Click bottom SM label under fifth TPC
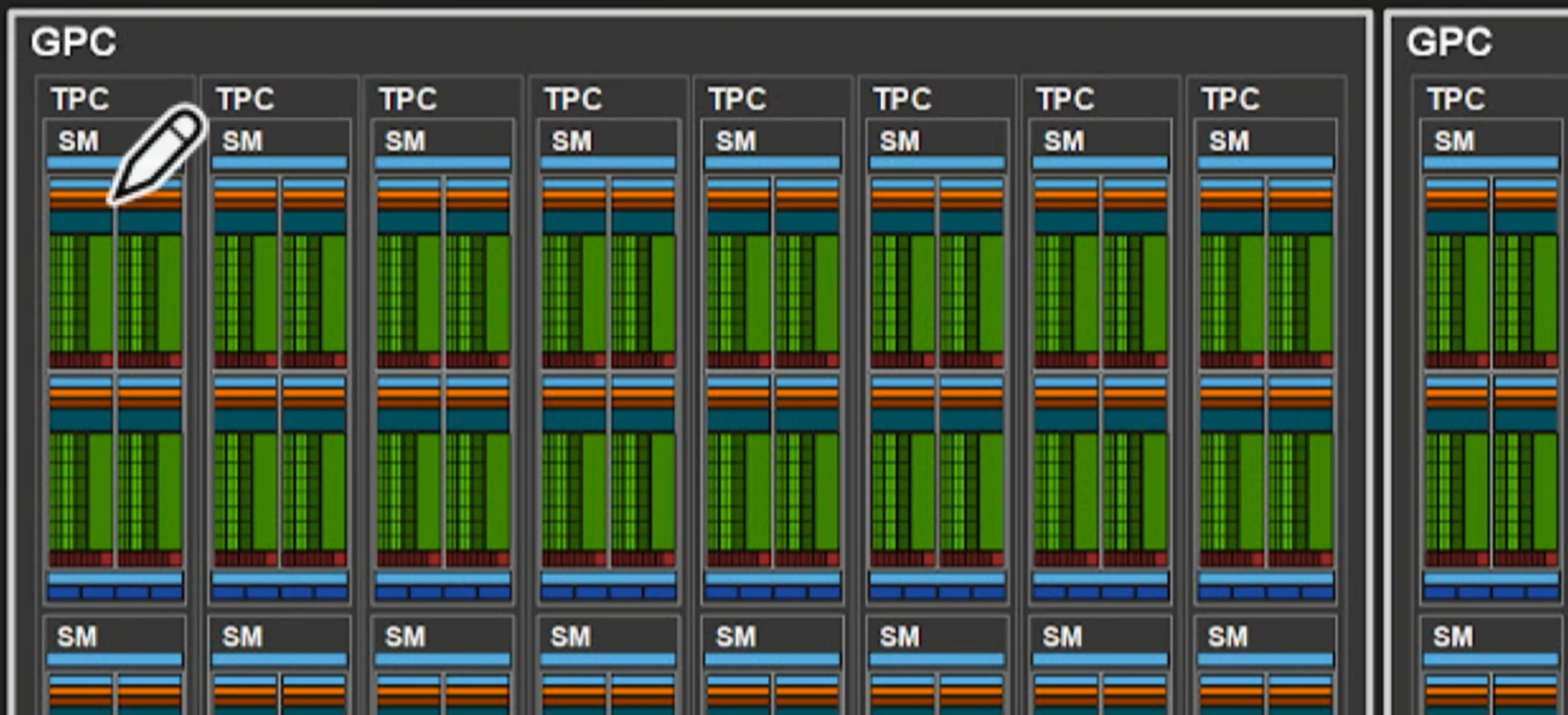This screenshot has height=715, width=1568. pyautogui.click(x=736, y=637)
